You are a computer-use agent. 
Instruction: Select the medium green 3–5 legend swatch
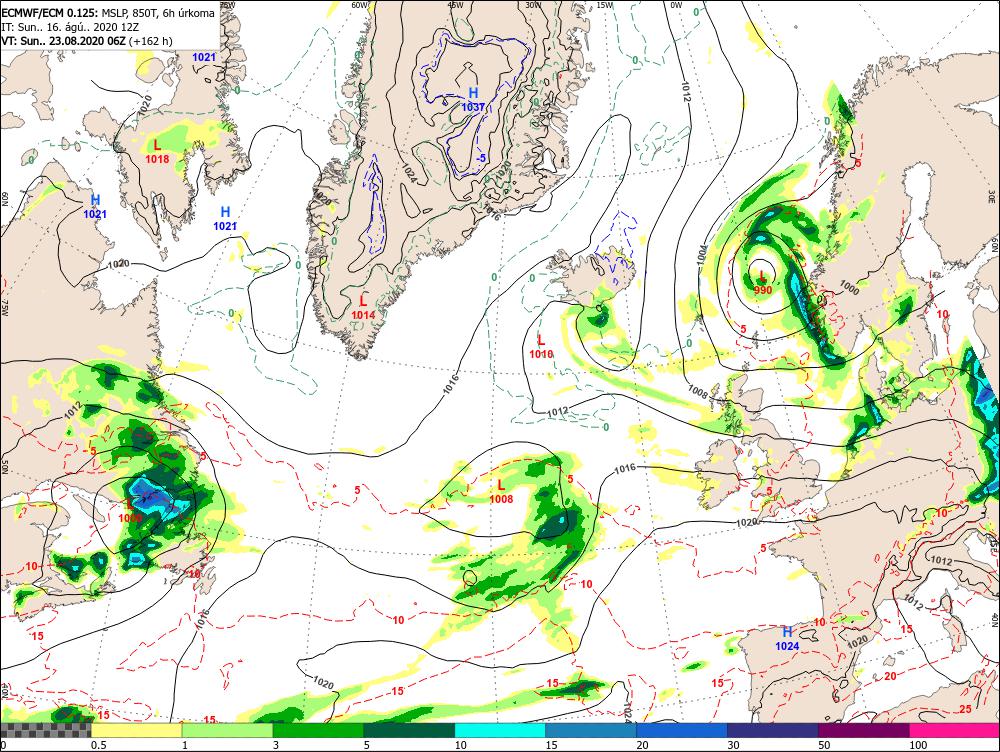(318, 730)
